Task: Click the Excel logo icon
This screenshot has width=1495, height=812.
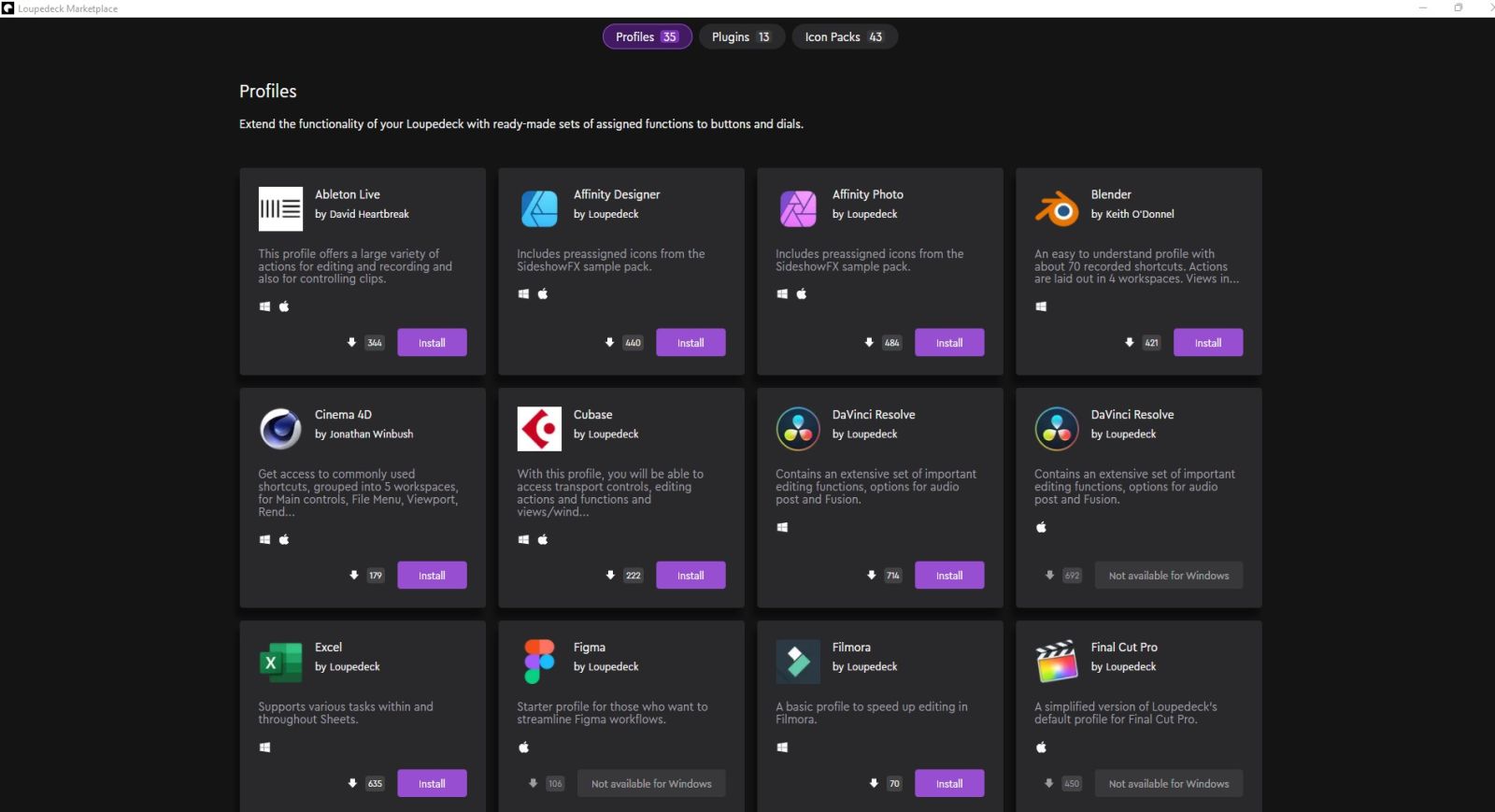Action: [x=280, y=662]
